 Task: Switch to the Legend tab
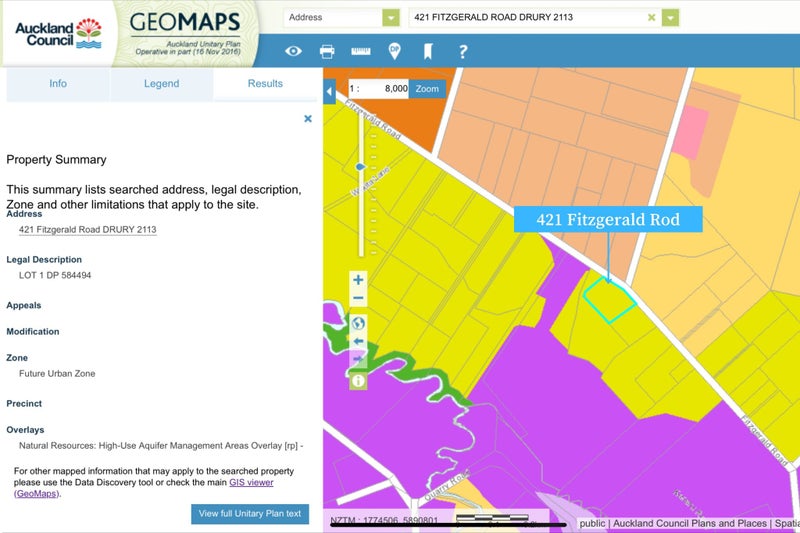tap(161, 84)
